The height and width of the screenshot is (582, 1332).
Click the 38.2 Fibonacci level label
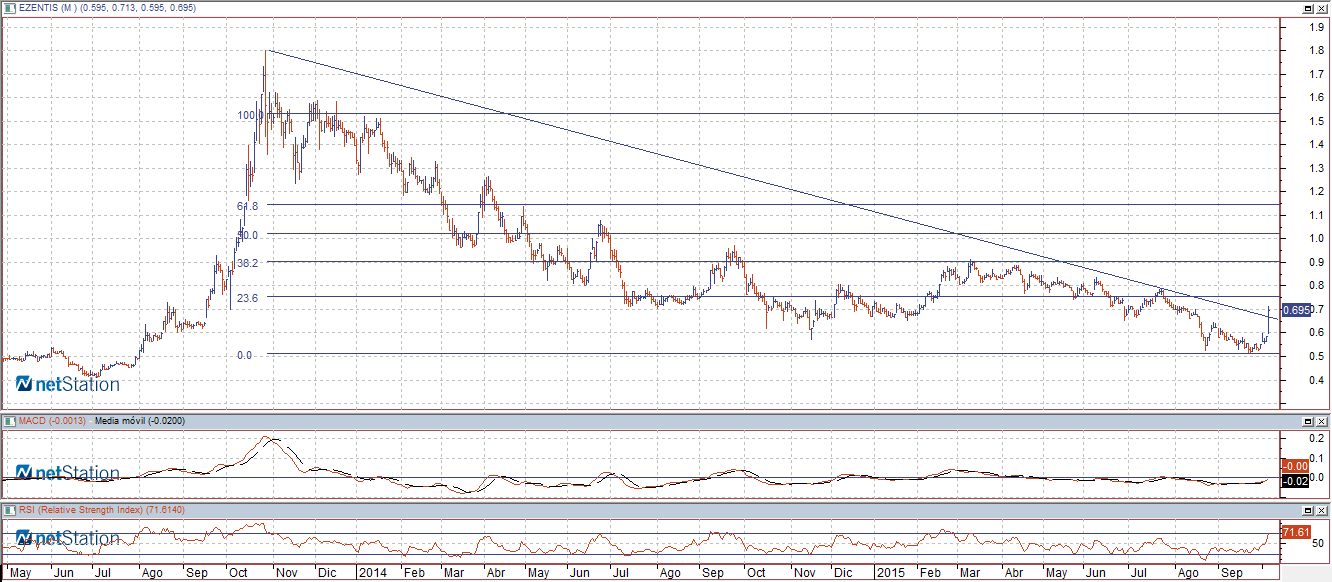250,263
